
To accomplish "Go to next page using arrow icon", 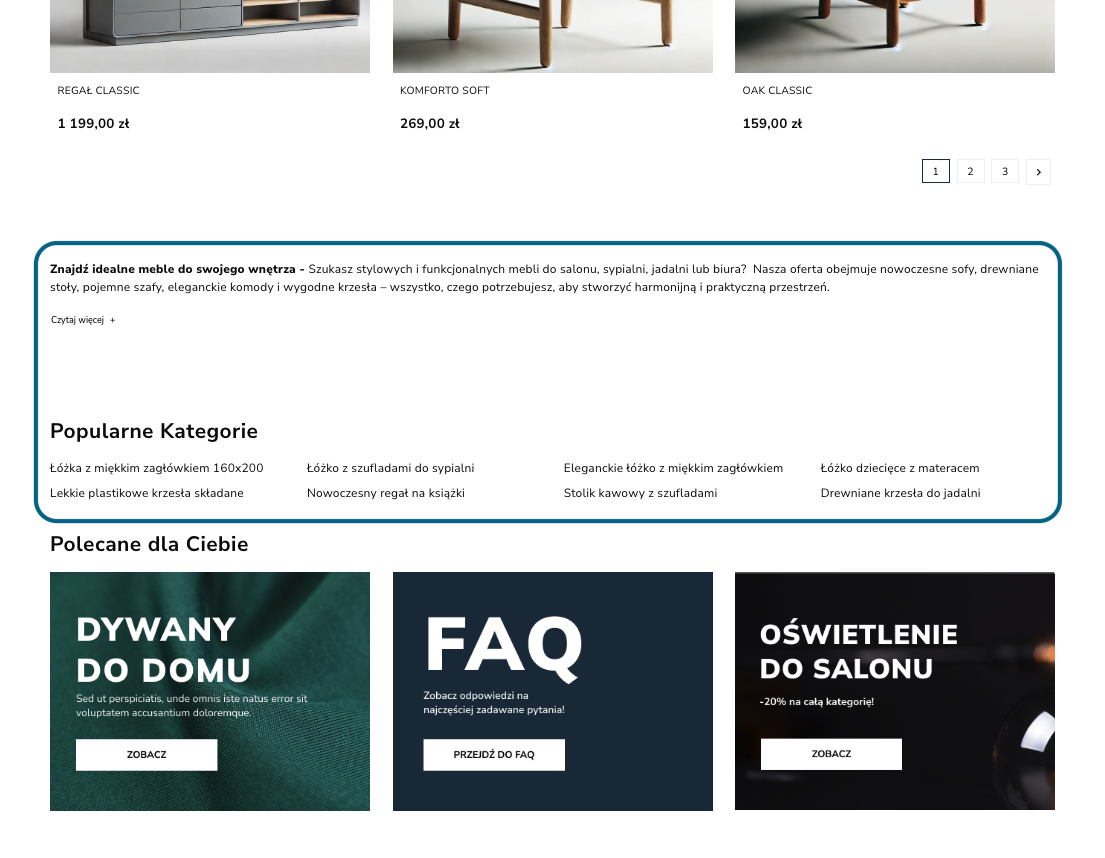I will (1038, 172).
